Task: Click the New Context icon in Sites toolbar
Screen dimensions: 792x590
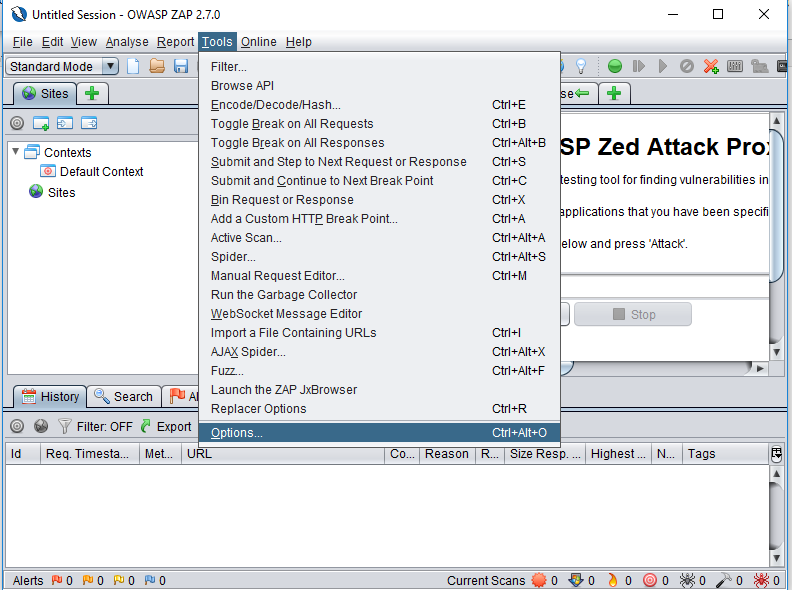Action: click(41, 123)
